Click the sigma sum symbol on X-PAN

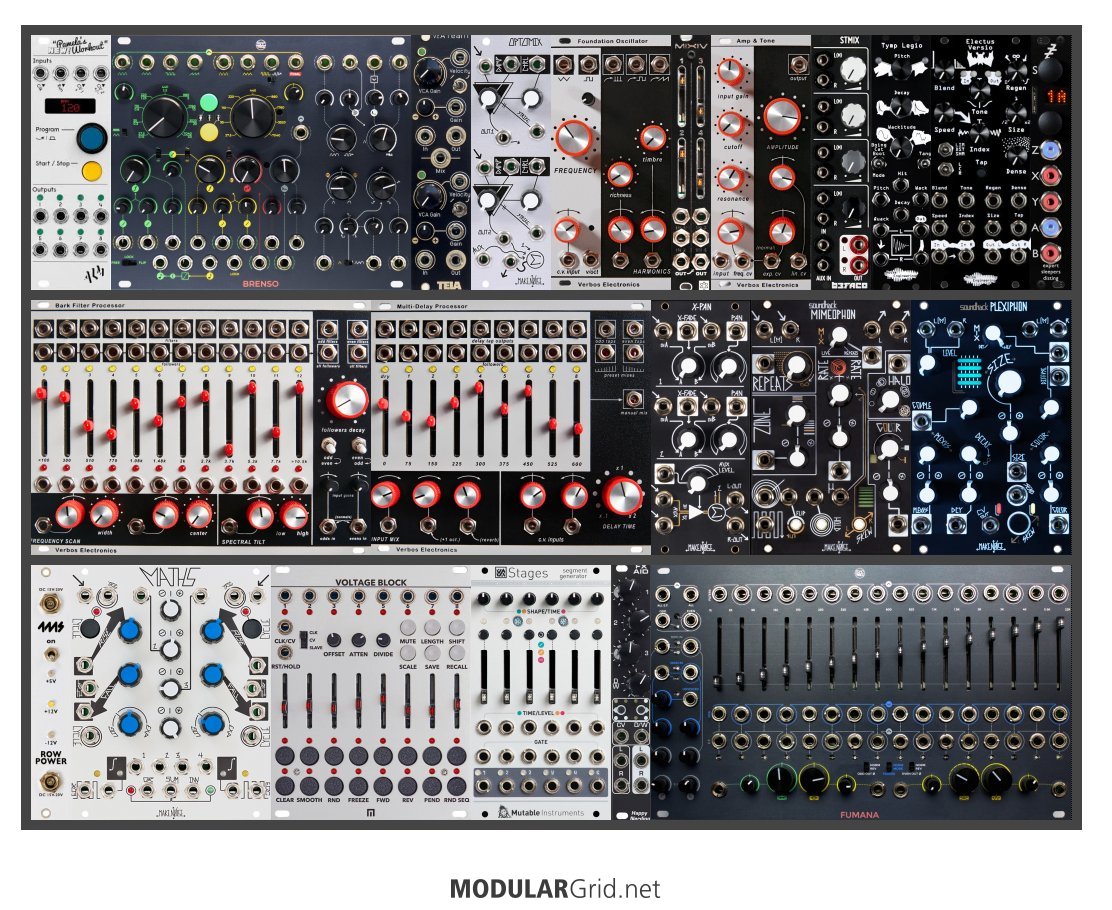718,511
